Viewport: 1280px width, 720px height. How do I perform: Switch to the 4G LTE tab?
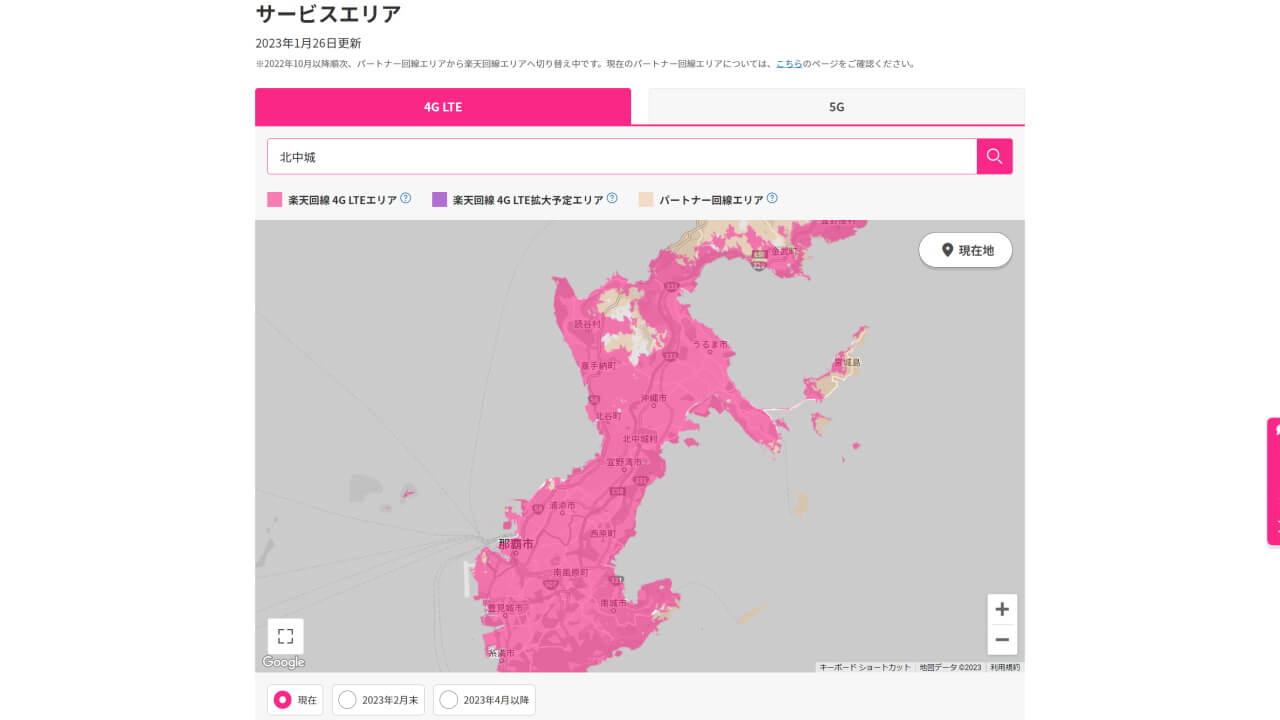[443, 106]
